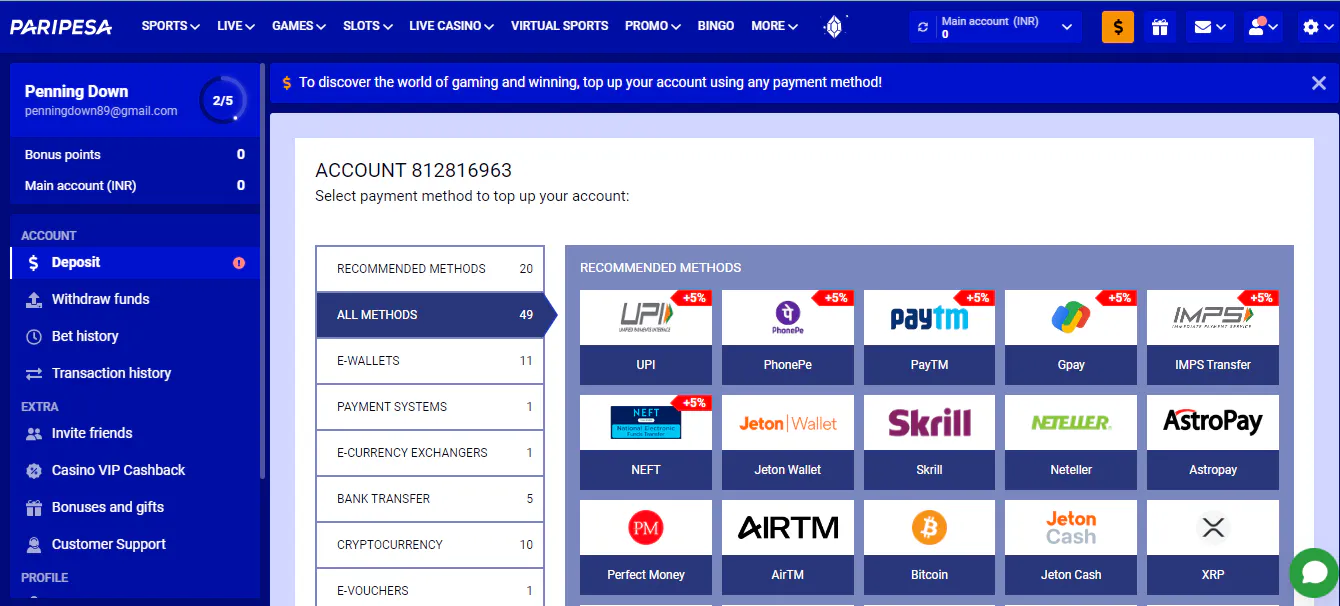Open the user profile icon dropdown
Viewport: 1340px width, 606px height.
coord(1262,27)
